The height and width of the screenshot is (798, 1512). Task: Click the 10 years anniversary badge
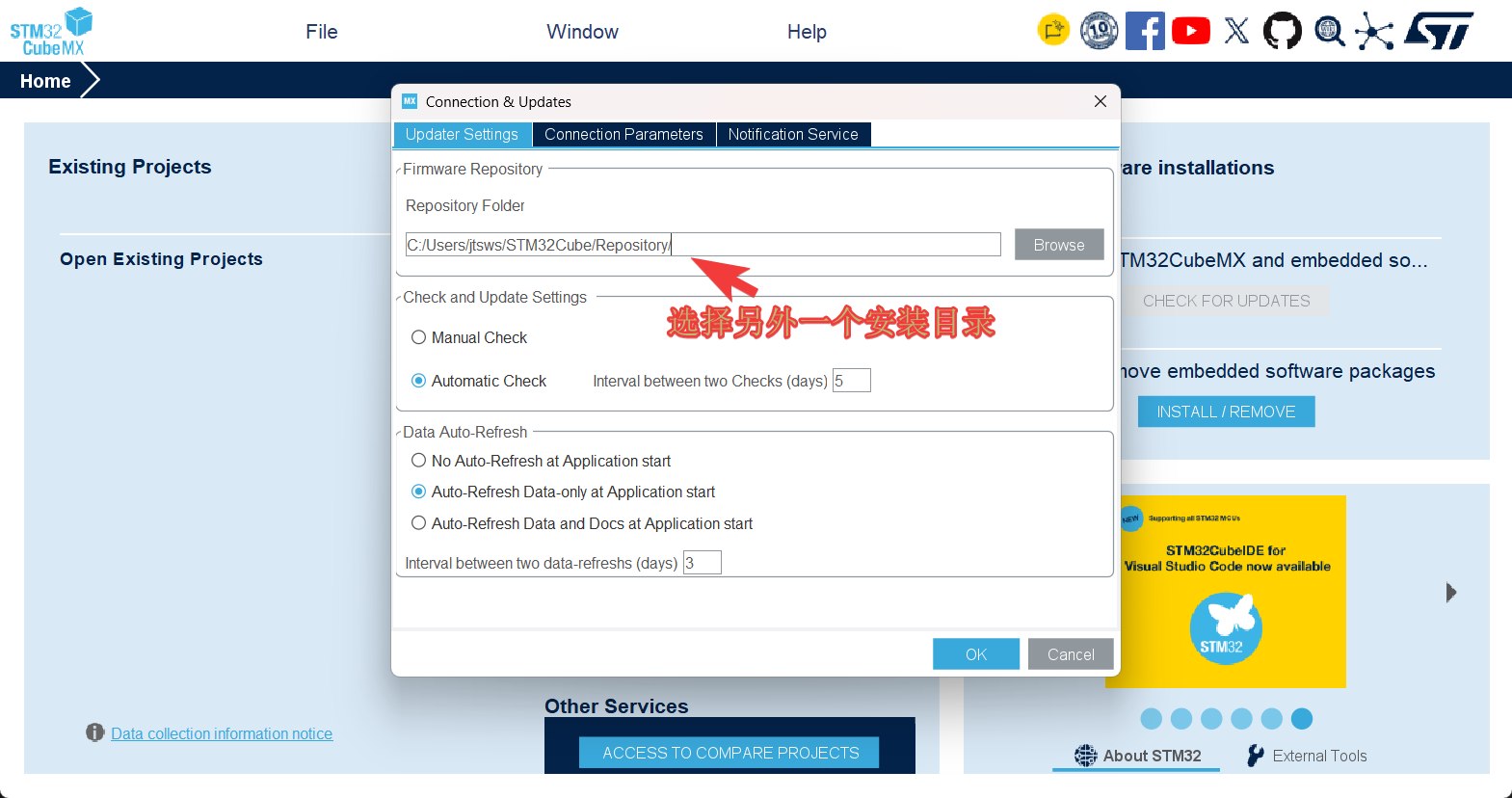(1100, 31)
